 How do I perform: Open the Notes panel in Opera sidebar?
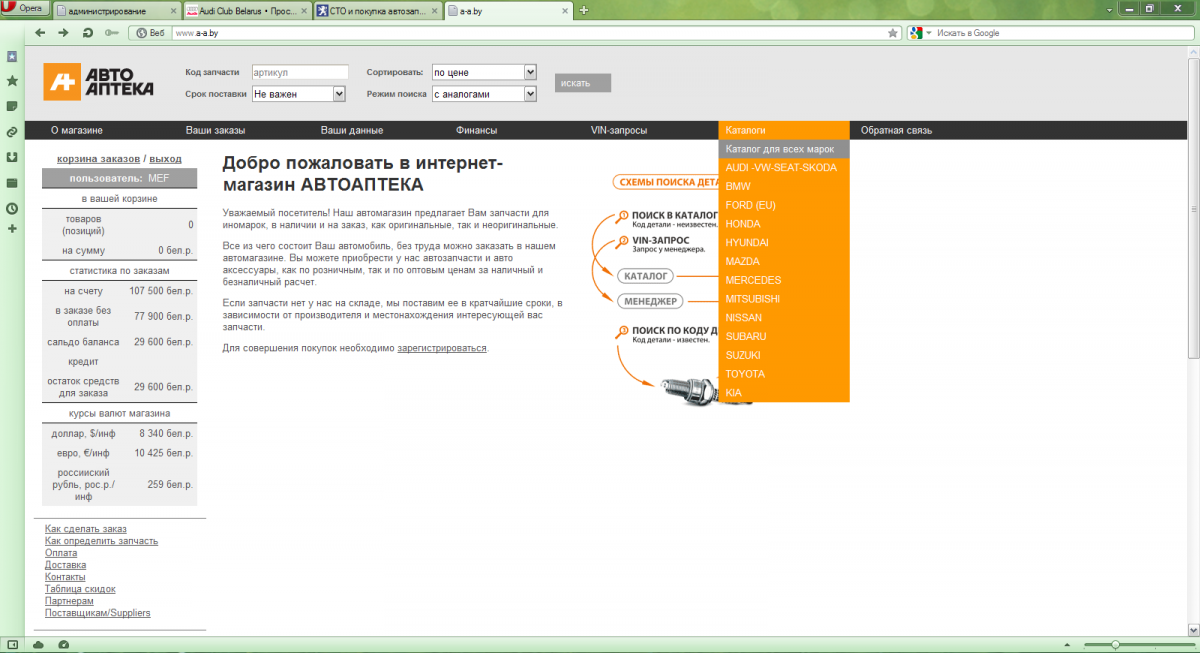click(x=12, y=106)
